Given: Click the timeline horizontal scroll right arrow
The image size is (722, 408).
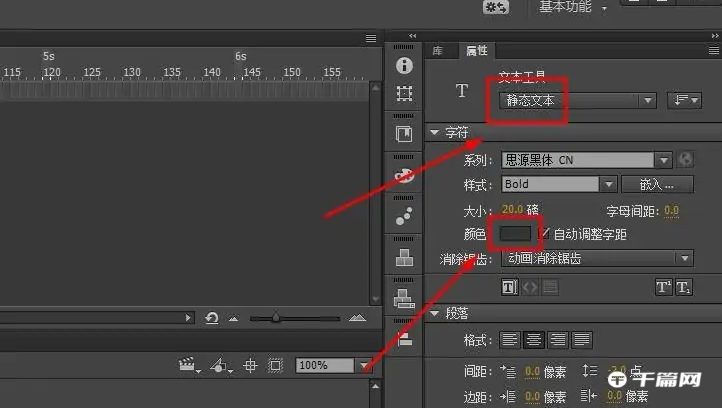Looking at the screenshot, I should point(188,317).
